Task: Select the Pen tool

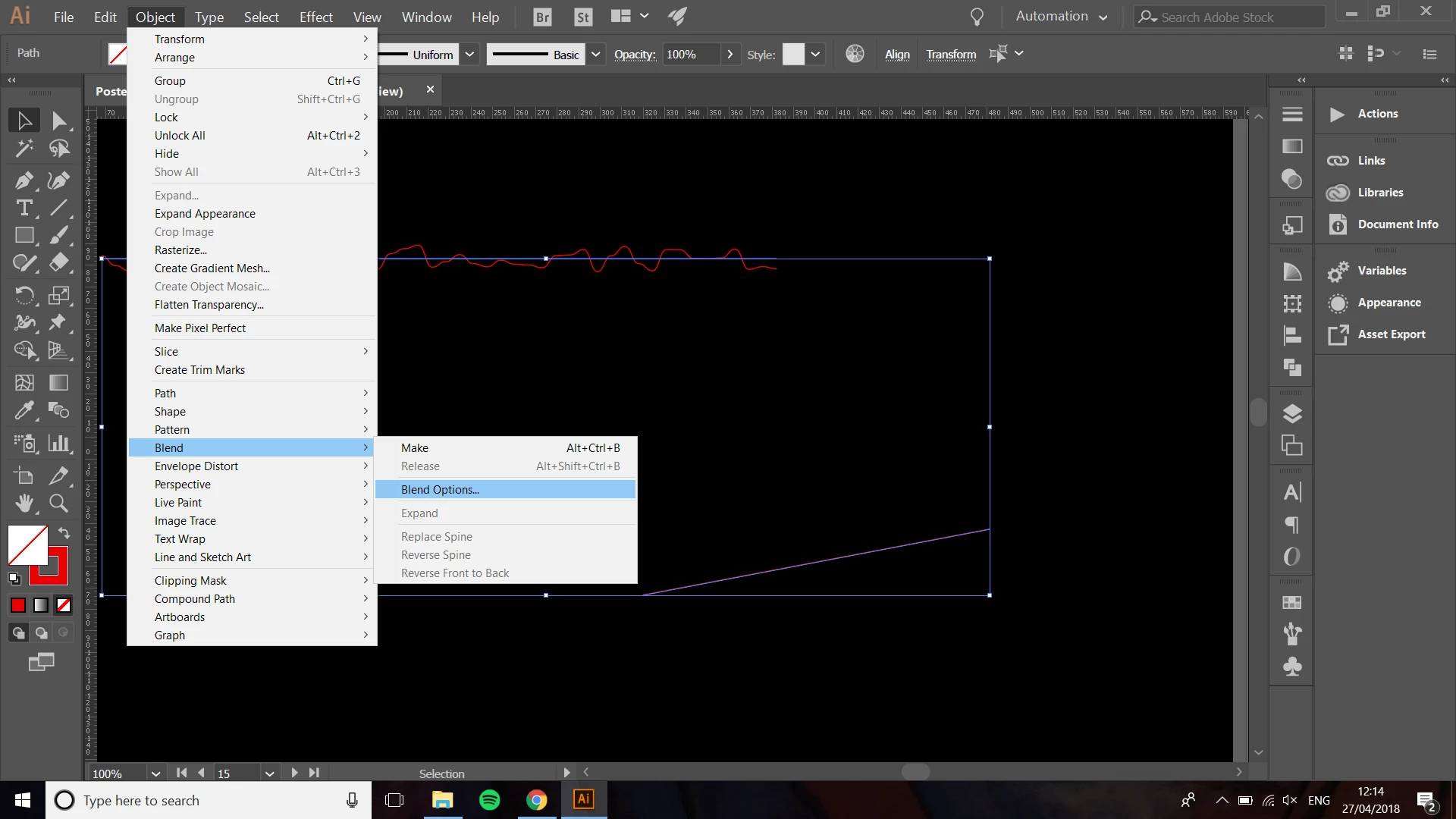Action: (x=24, y=180)
